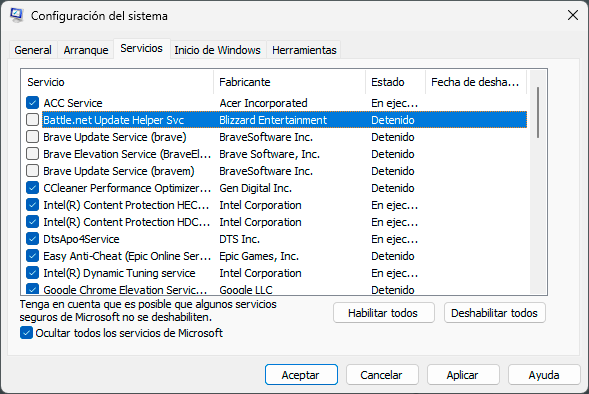
Task: Uncheck Google Chrome Elevation Service checkbox
Action: (x=32, y=289)
